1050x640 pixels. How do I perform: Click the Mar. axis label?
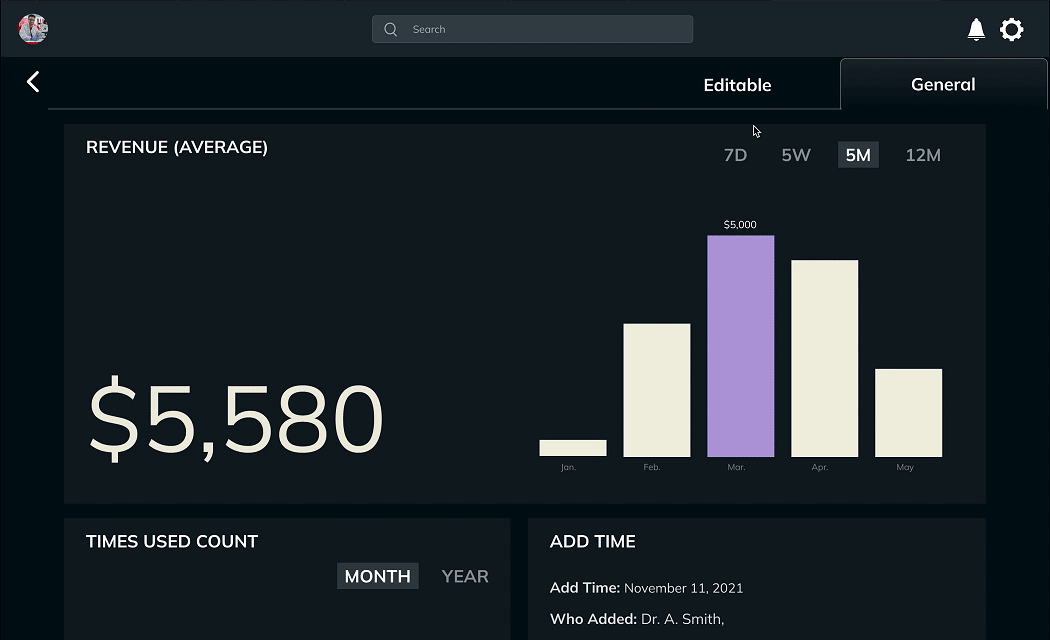pos(736,467)
